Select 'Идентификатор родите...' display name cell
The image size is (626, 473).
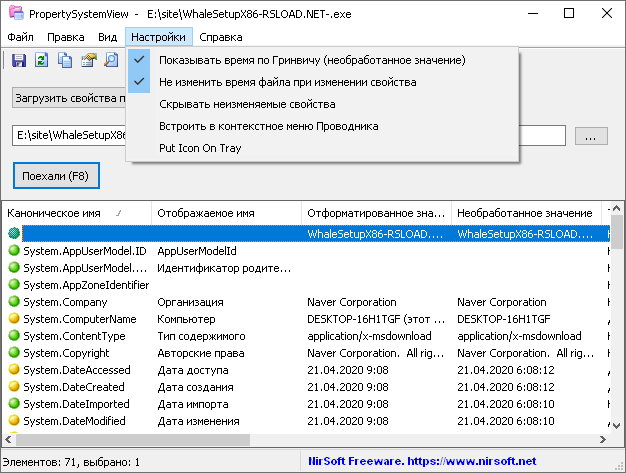224,268
